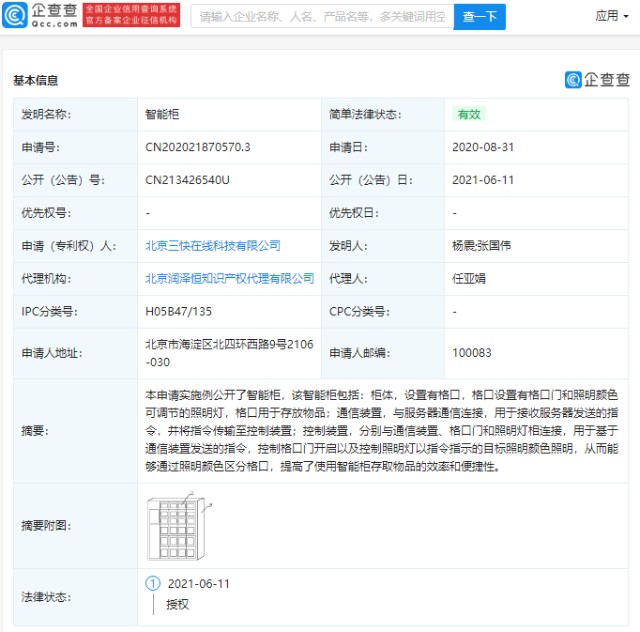This screenshot has width=640, height=632.
Task: Select application number CN202021870570.3
Action: point(198,147)
